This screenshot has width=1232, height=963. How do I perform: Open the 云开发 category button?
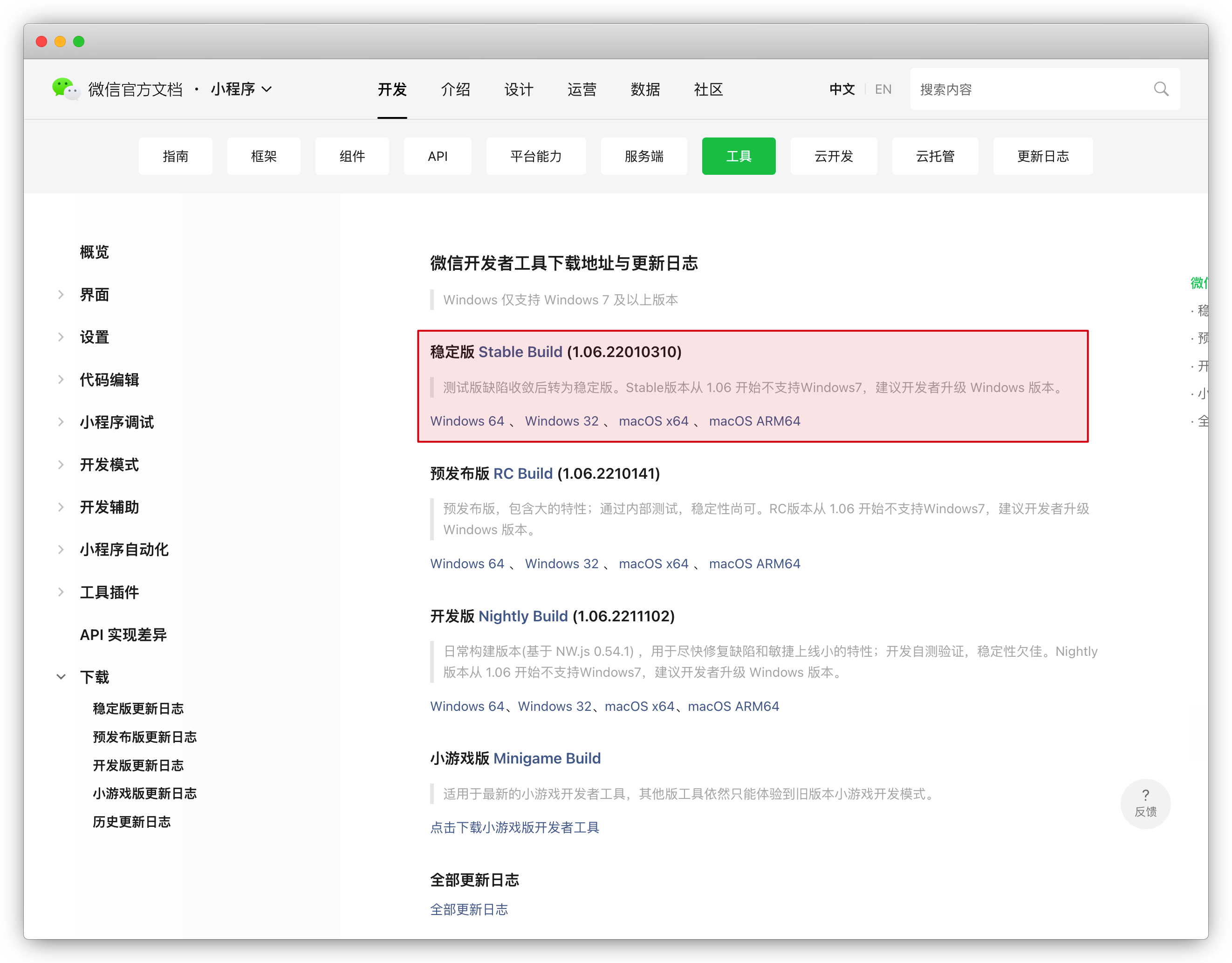coord(833,156)
